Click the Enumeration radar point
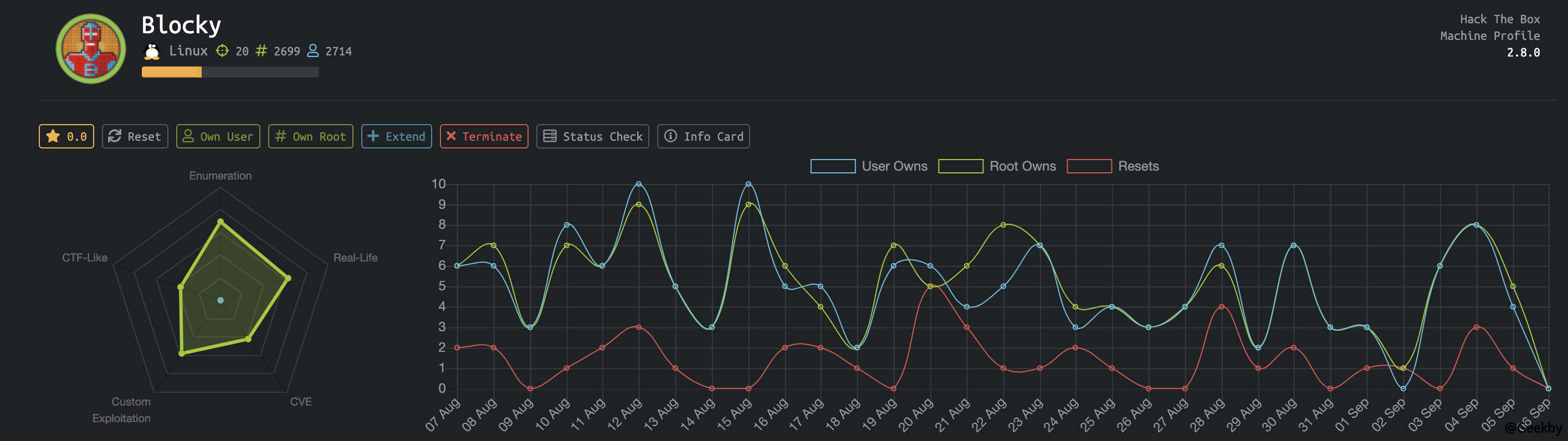 221,222
